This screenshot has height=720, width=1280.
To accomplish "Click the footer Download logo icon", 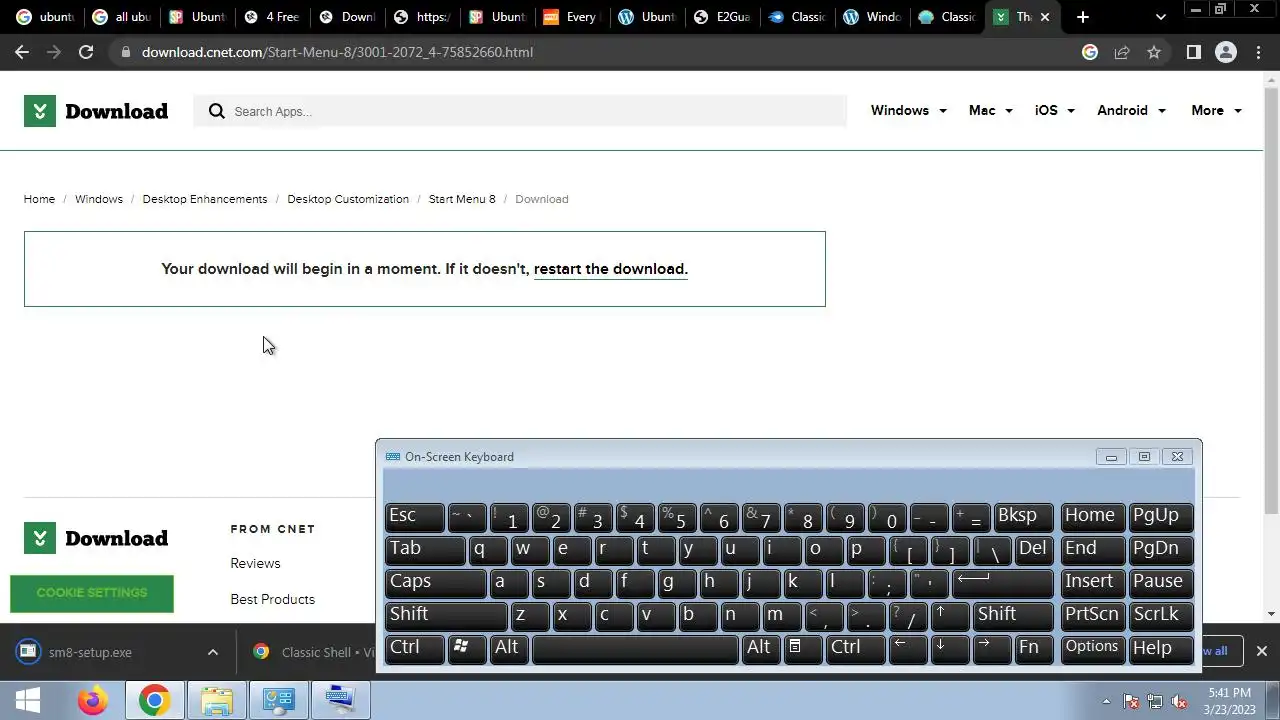I will 39,538.
